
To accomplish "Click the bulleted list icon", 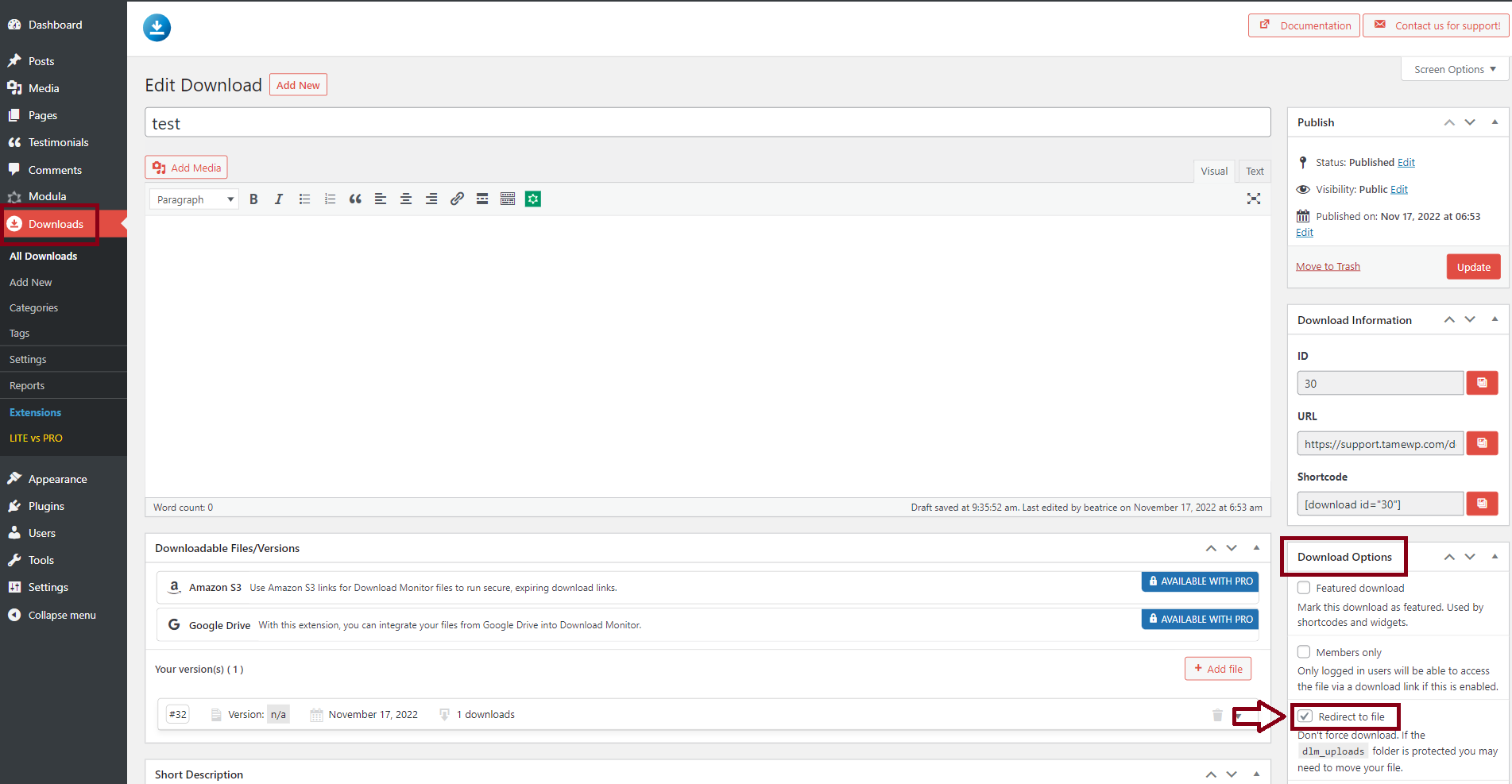I will pyautogui.click(x=304, y=199).
